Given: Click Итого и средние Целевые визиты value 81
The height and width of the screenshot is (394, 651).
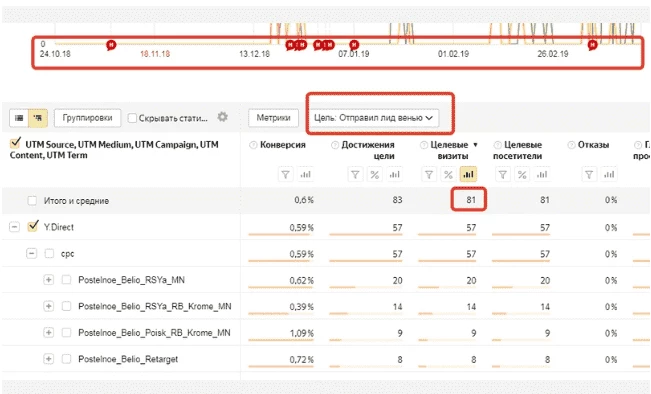Looking at the screenshot, I should (470, 200).
